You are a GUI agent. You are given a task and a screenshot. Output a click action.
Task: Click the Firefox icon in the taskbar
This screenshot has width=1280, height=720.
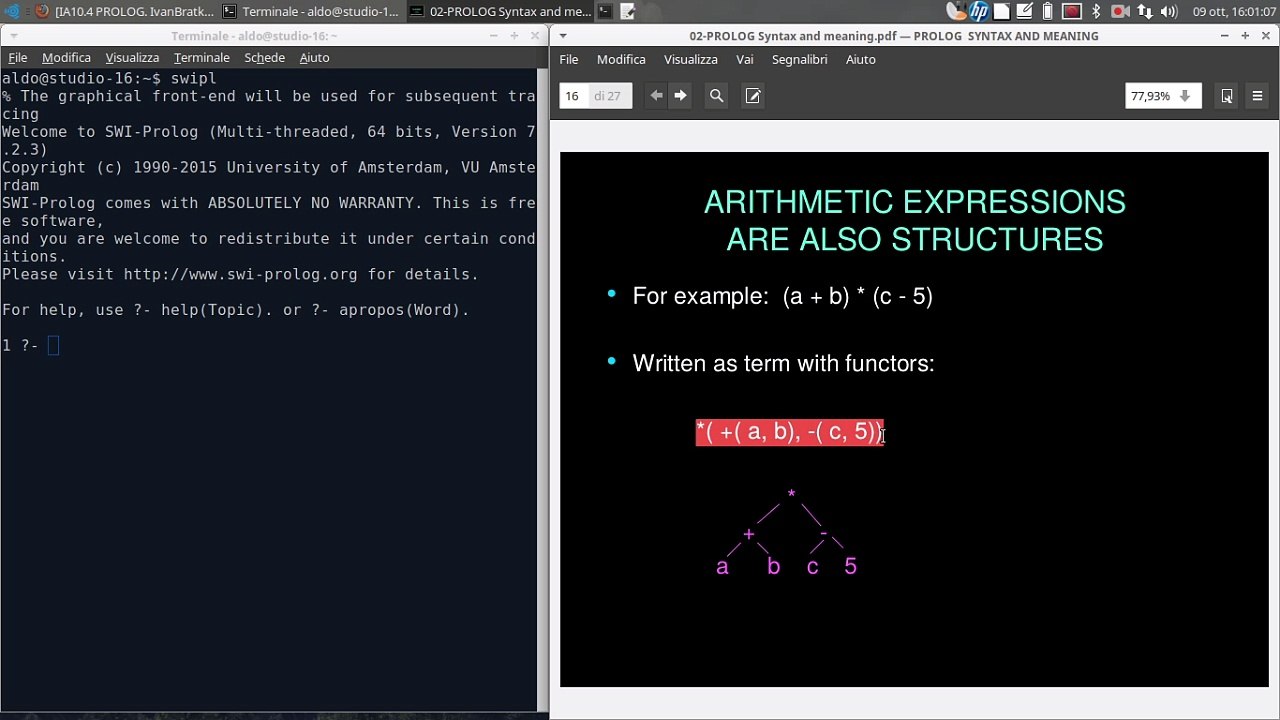click(x=41, y=12)
